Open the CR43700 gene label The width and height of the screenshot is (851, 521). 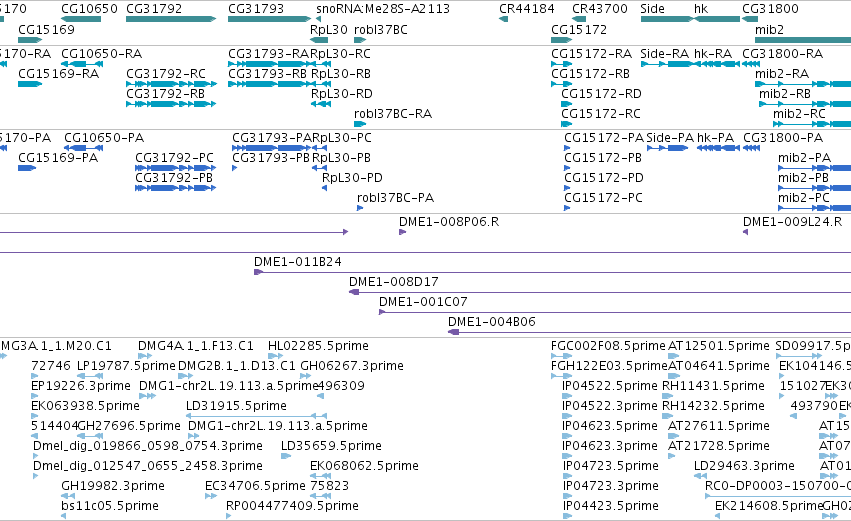click(x=600, y=9)
